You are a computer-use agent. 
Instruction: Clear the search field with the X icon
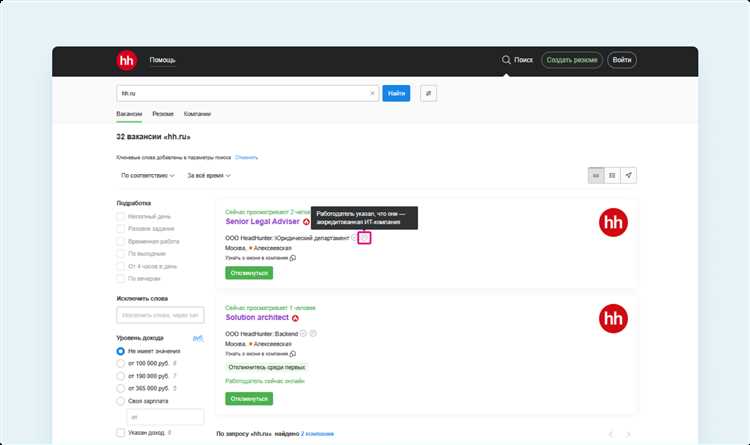point(373,93)
